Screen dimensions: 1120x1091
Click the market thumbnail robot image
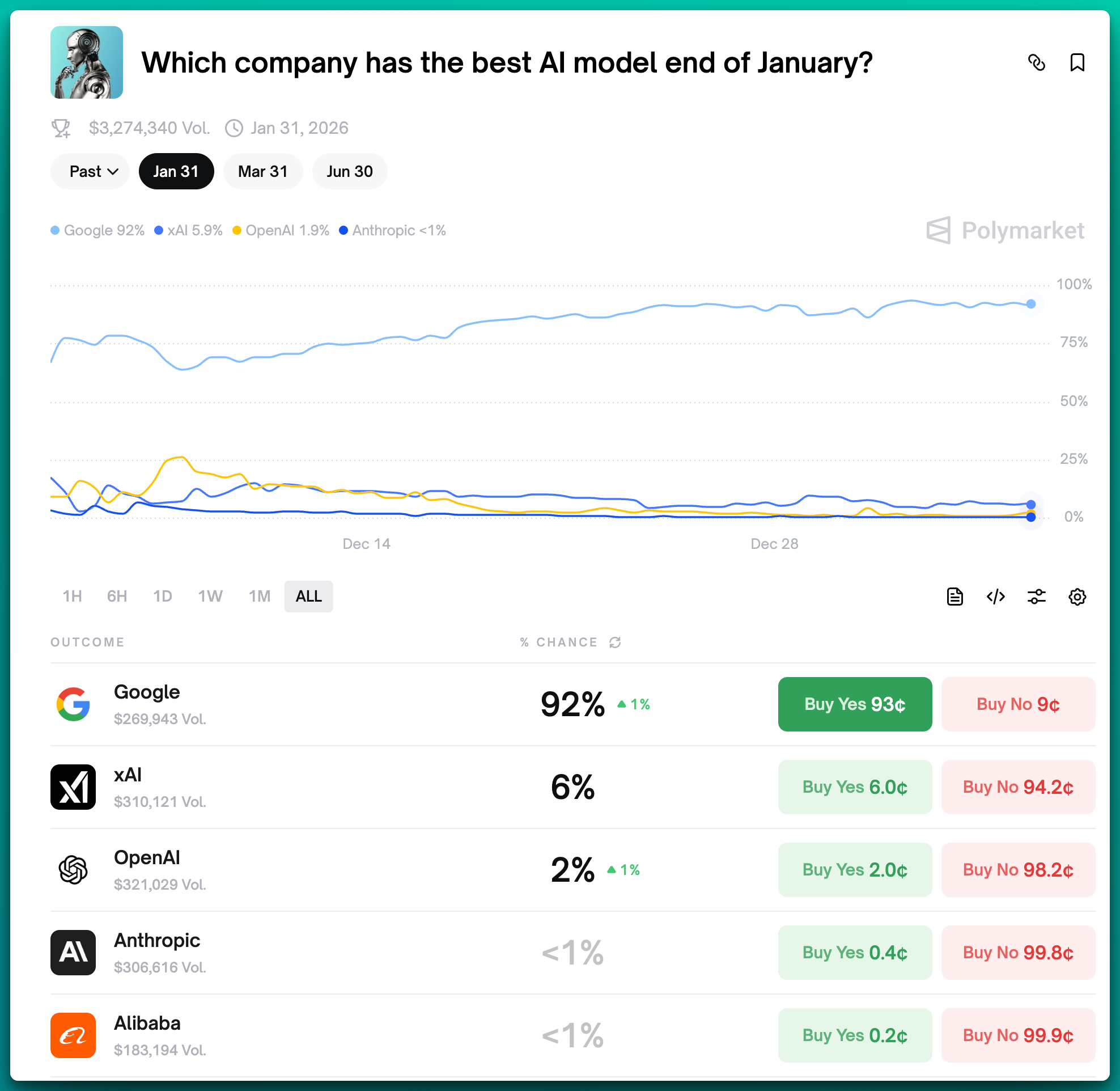(87, 62)
